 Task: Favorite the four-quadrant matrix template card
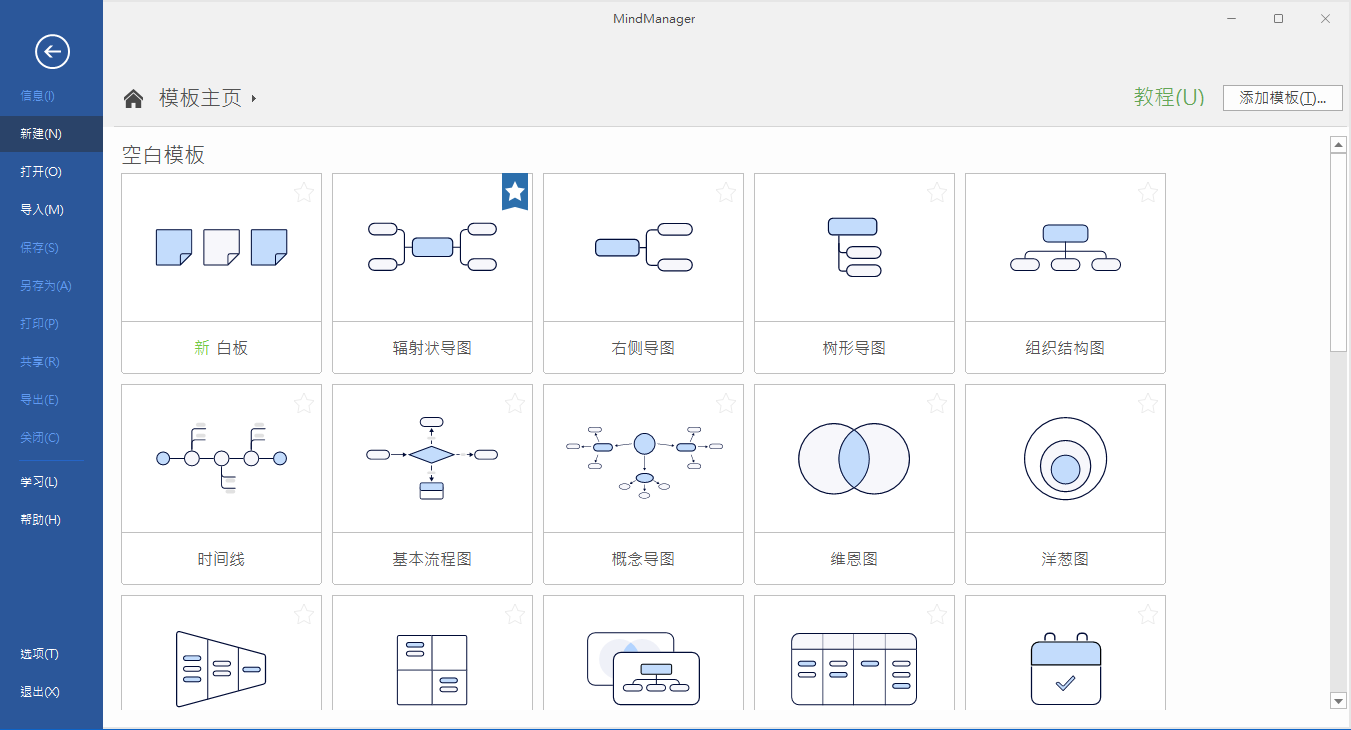point(515,614)
